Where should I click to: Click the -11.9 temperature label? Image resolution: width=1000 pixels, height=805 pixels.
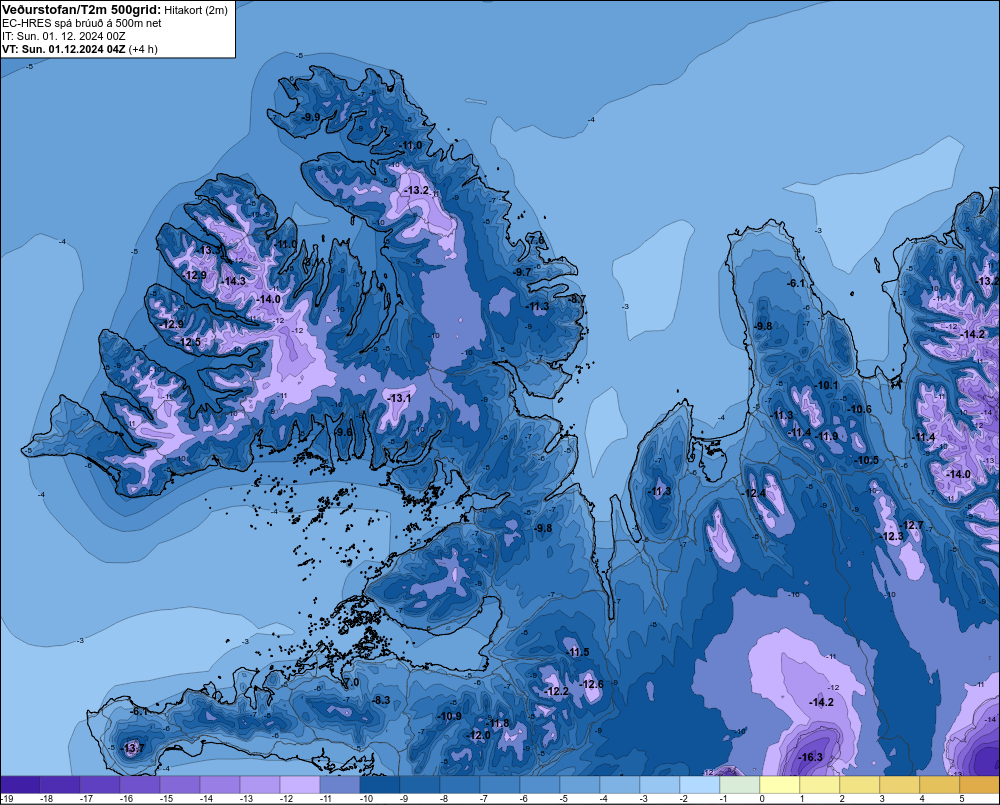[826, 436]
